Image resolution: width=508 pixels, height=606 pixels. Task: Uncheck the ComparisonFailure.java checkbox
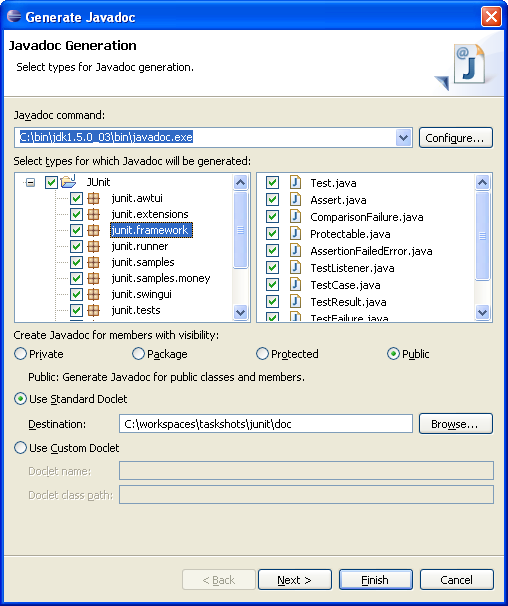point(273,216)
